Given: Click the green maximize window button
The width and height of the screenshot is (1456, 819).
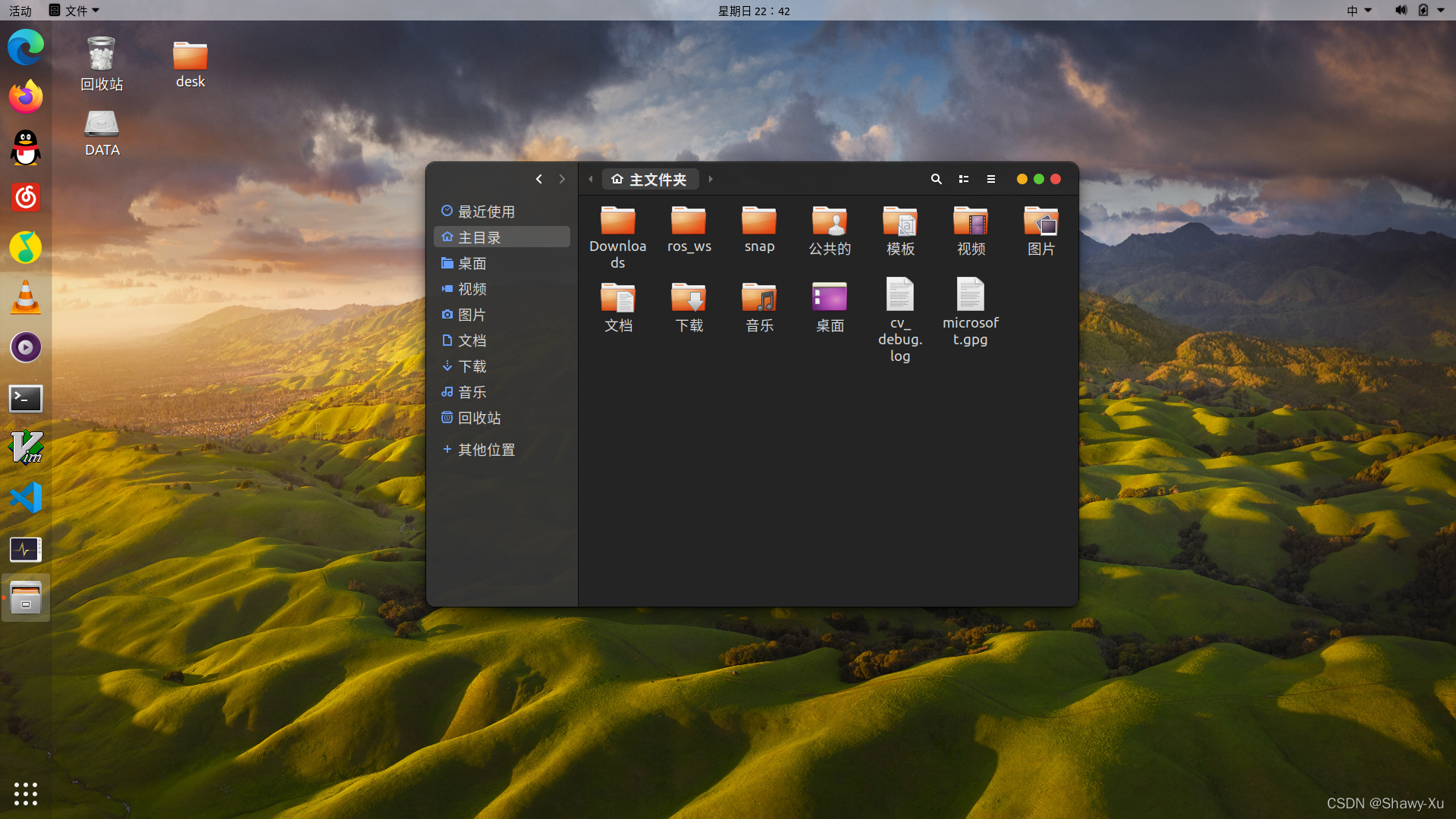Looking at the screenshot, I should [1039, 179].
